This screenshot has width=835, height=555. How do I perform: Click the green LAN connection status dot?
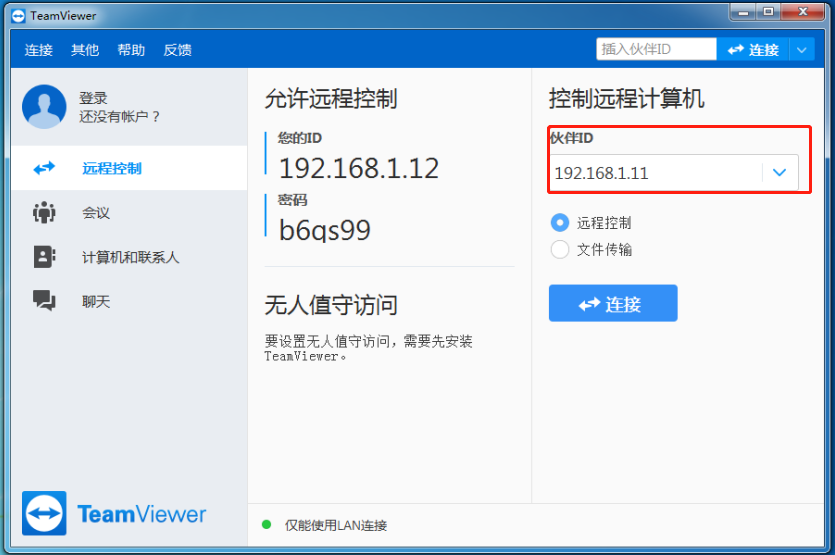coord(267,524)
